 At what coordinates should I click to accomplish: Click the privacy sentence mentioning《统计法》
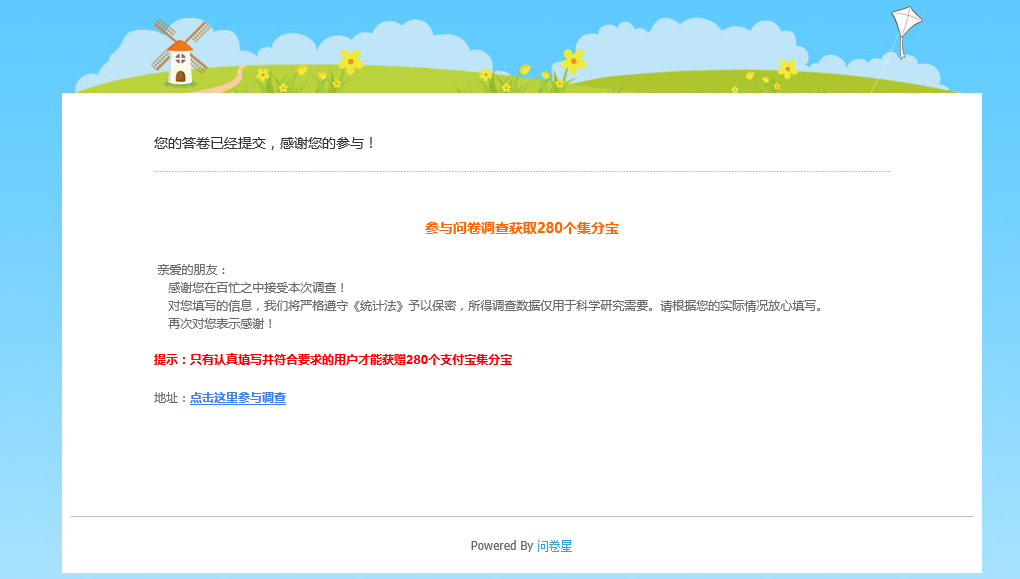point(496,306)
